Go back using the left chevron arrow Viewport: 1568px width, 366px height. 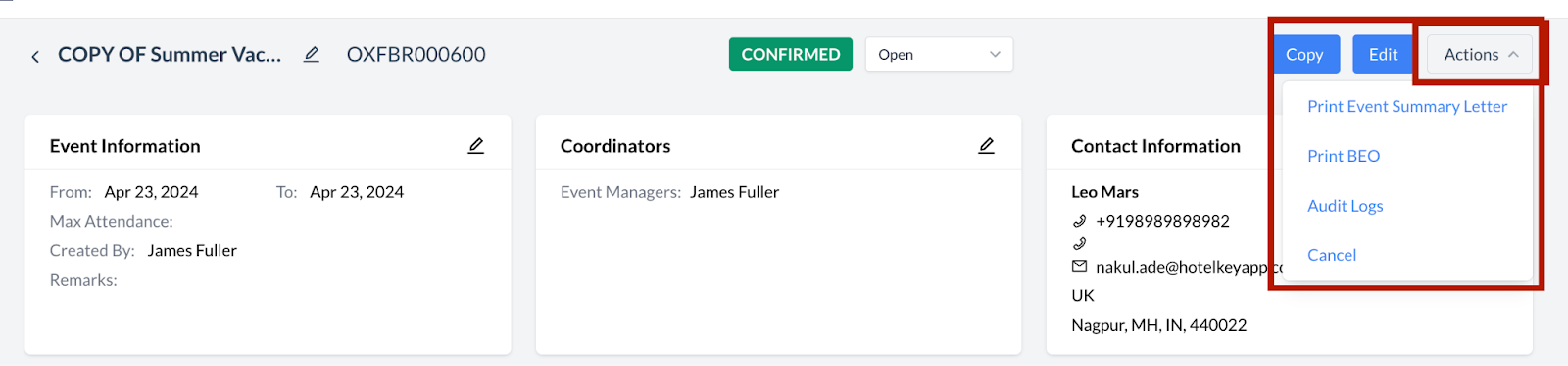(x=35, y=57)
